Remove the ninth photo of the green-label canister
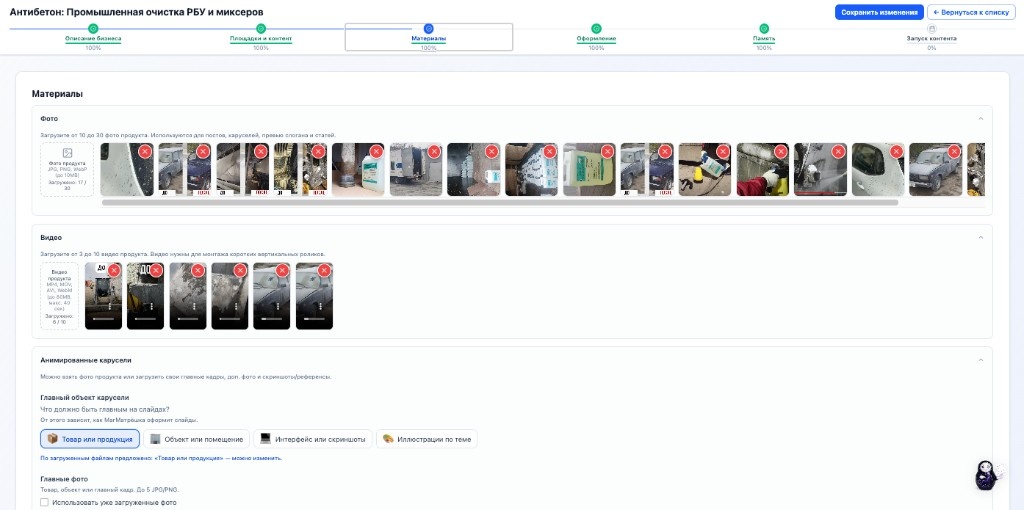This screenshot has height=510, width=1024. (x=607, y=151)
